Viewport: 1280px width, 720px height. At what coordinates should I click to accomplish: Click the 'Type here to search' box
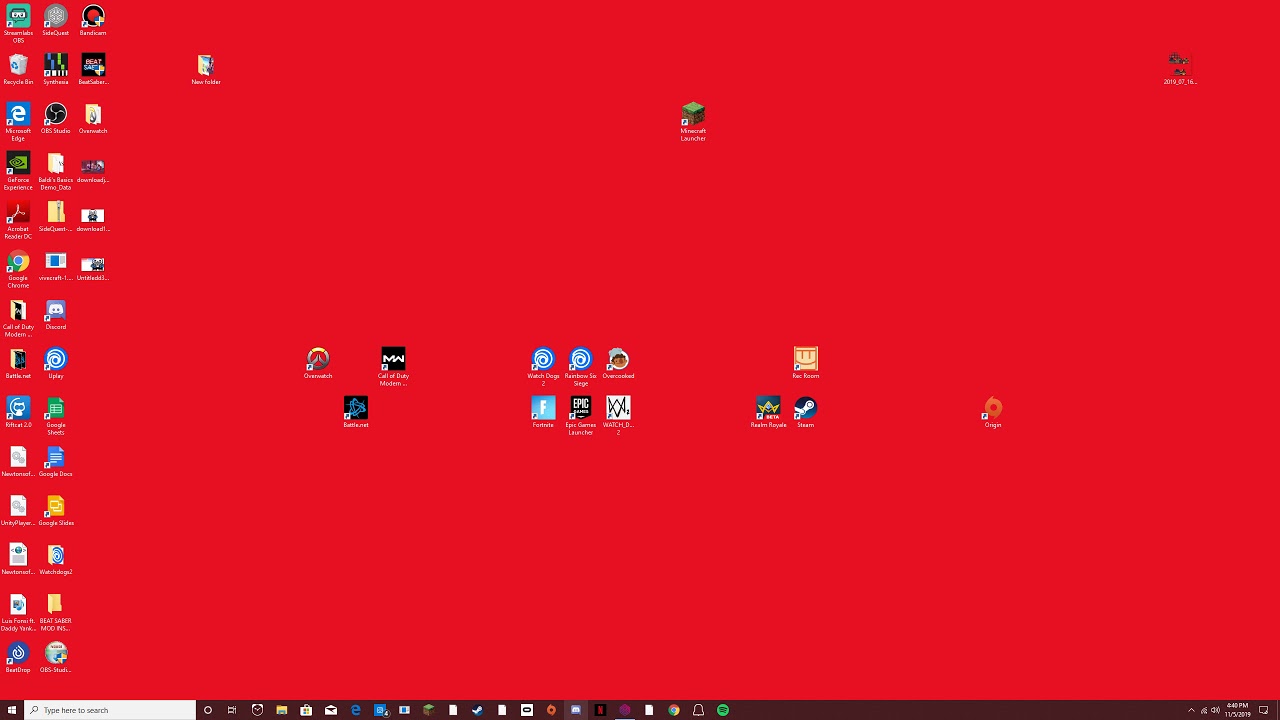click(x=110, y=710)
